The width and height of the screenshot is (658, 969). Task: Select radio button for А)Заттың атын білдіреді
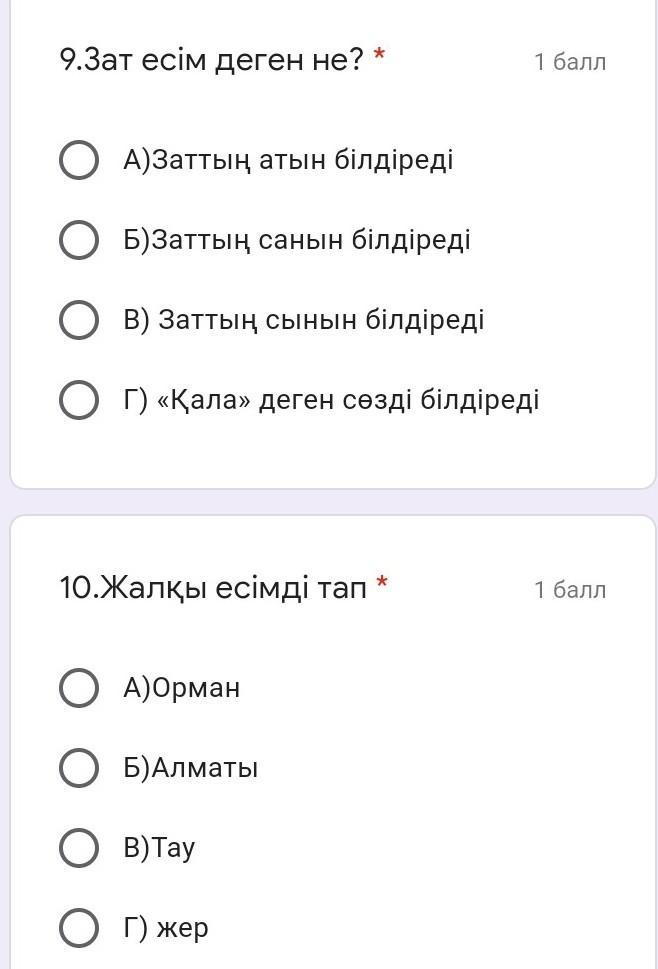[79, 160]
